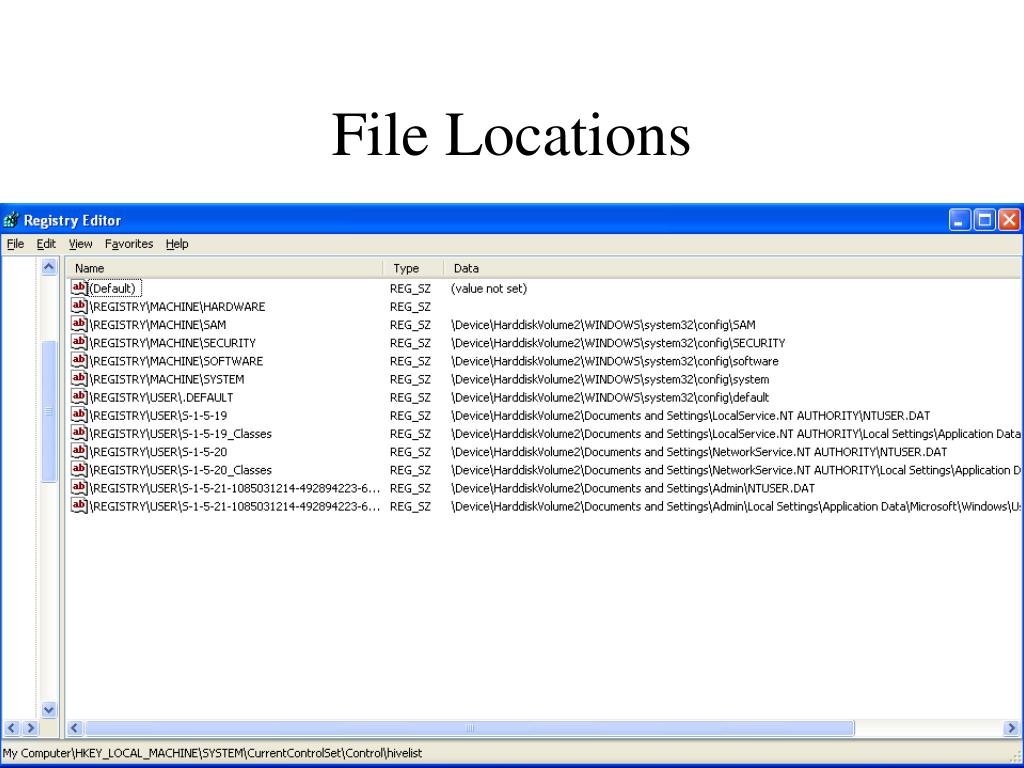
Task: Click tree pane scroll left arrow
Action: 12,728
